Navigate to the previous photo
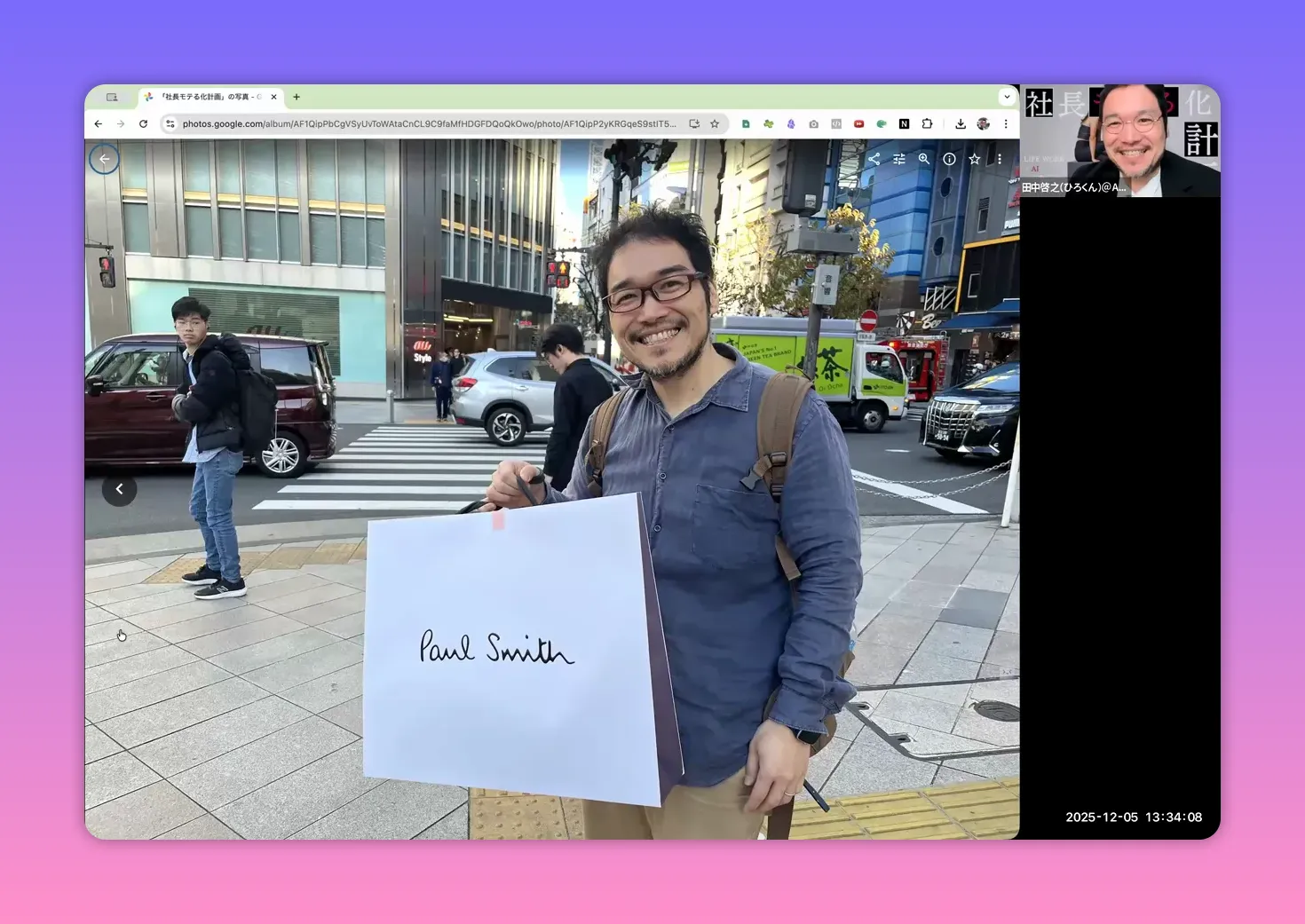1305x924 pixels. [x=119, y=489]
